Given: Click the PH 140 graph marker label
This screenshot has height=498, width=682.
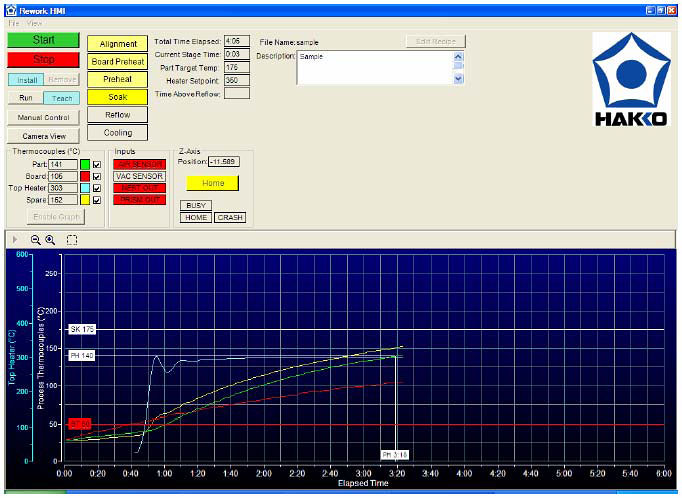Looking at the screenshot, I should [x=82, y=356].
